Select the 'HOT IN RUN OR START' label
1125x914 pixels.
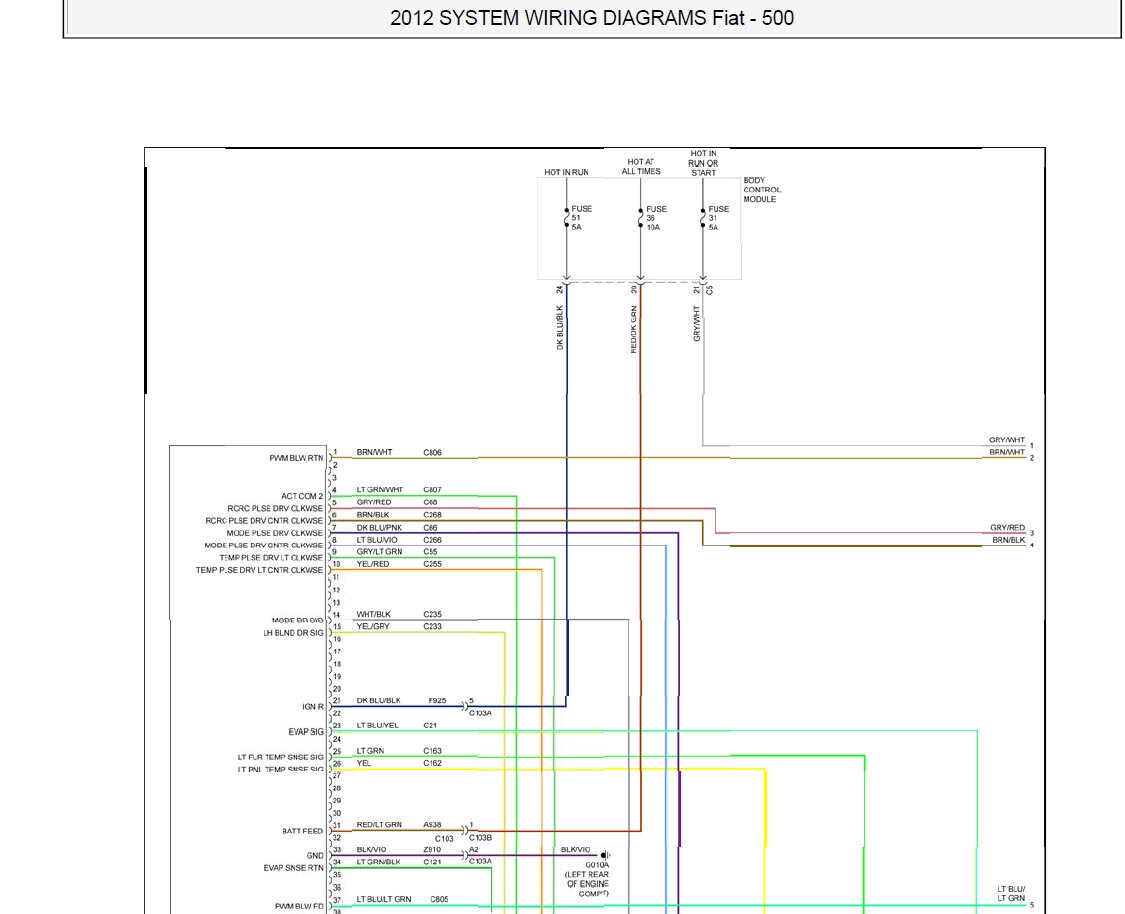[703, 163]
